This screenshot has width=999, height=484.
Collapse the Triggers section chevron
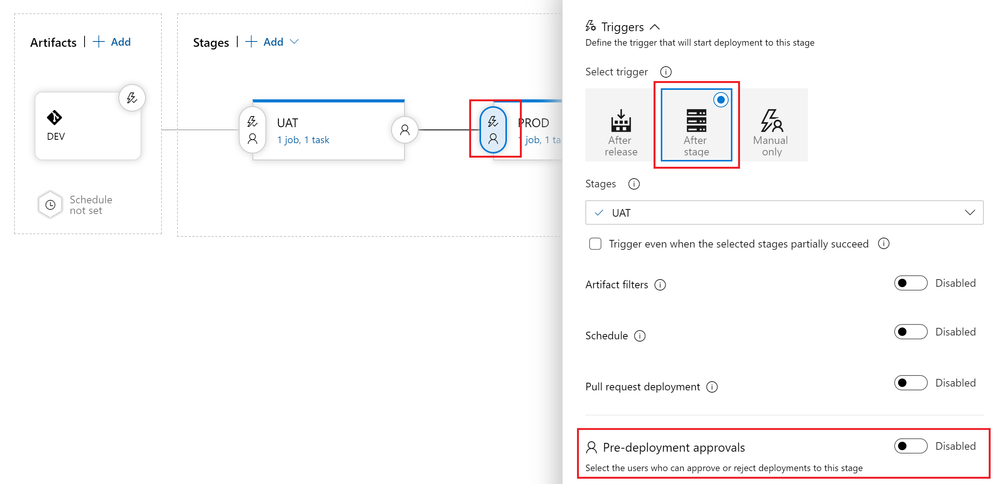654,27
